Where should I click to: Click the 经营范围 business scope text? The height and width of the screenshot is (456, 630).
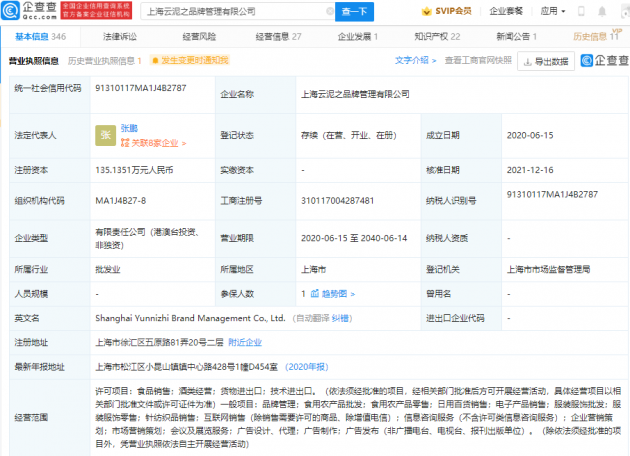click(x=358, y=417)
